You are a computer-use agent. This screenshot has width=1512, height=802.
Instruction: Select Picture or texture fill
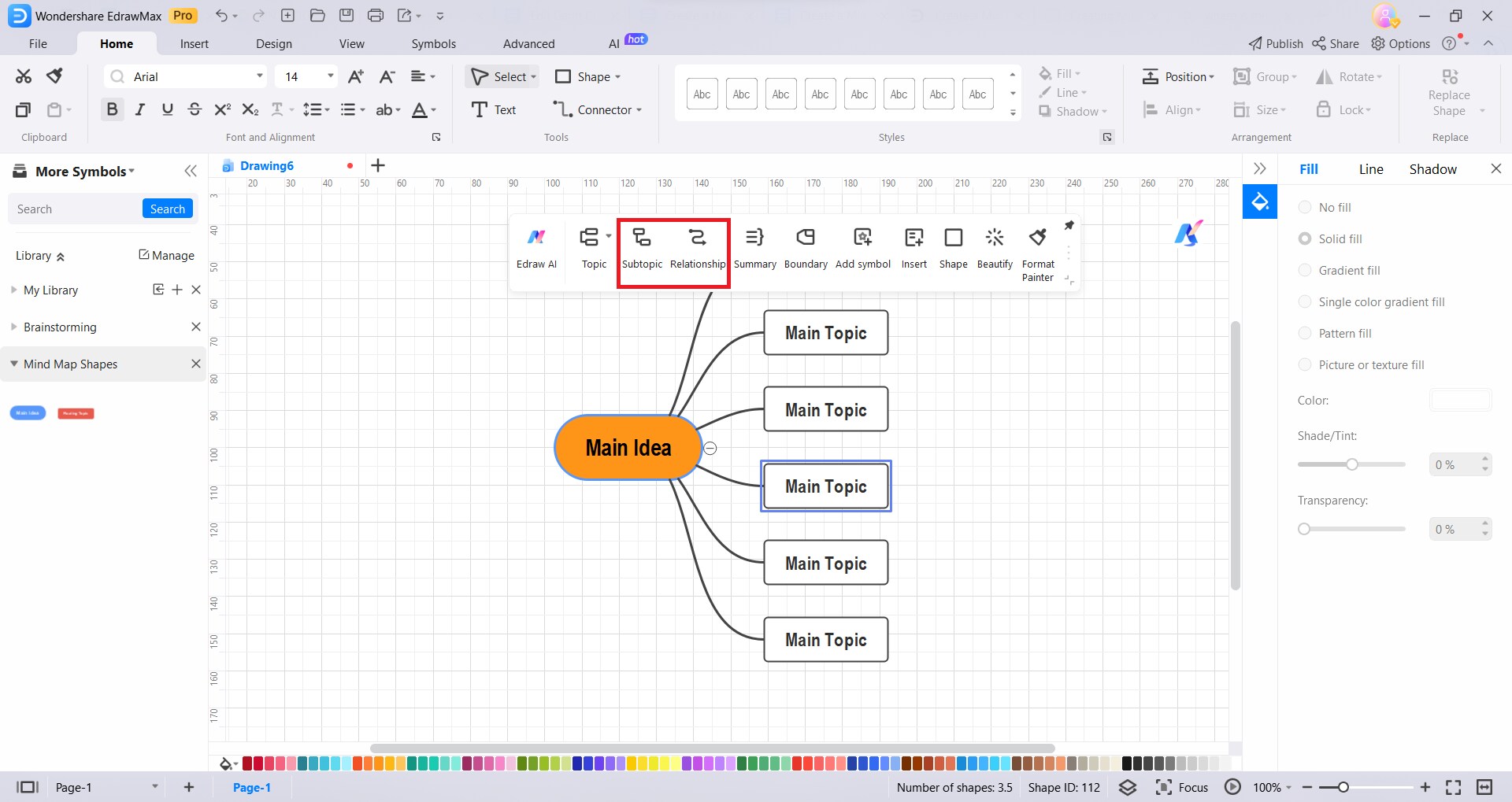[x=1362, y=364]
